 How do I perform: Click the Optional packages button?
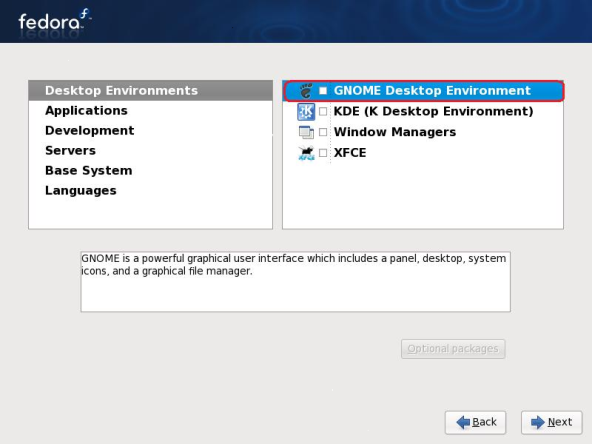(x=453, y=349)
